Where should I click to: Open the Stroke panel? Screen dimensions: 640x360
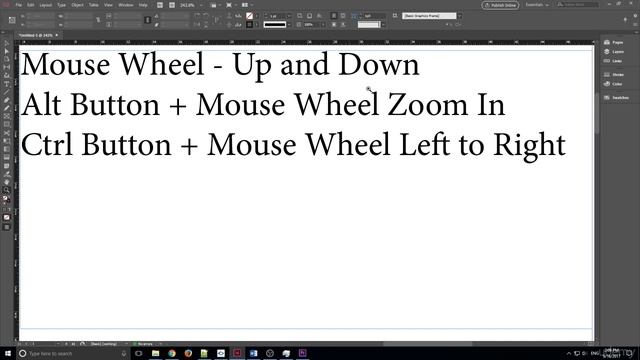click(x=614, y=75)
